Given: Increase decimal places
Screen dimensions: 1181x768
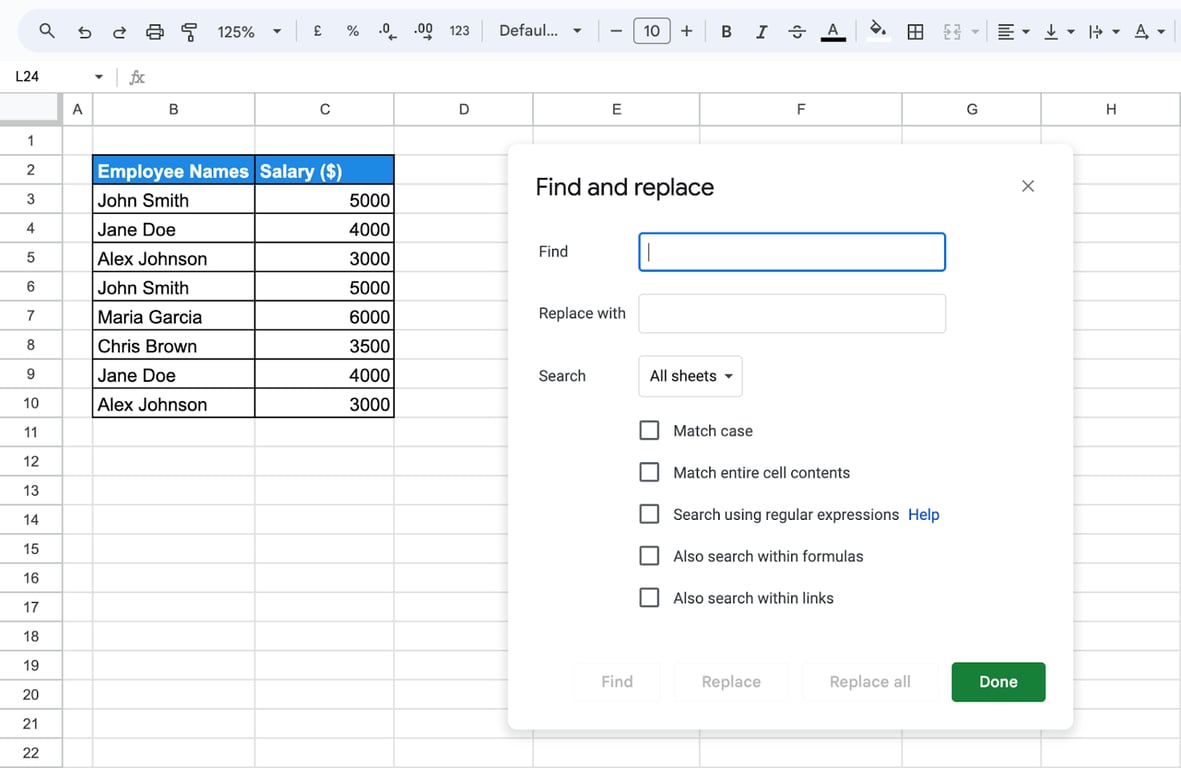Looking at the screenshot, I should [x=423, y=31].
